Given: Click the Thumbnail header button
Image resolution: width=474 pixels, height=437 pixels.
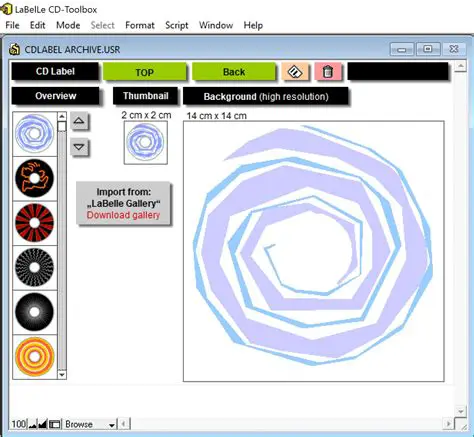Looking at the screenshot, I should (x=146, y=96).
